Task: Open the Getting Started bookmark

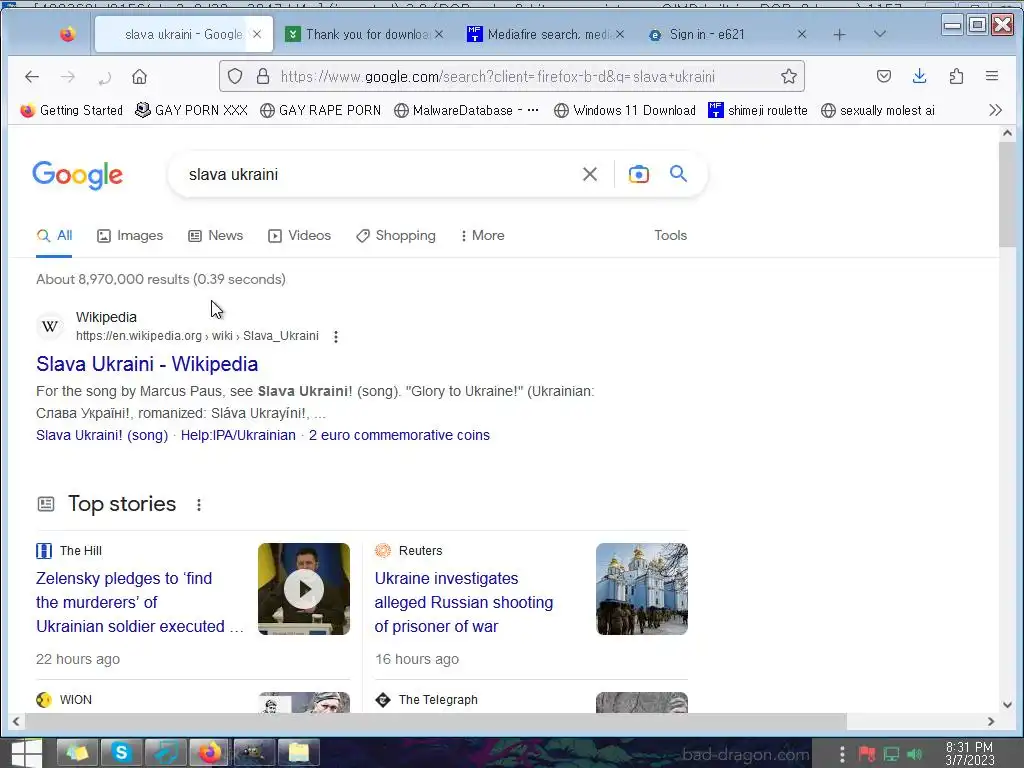Action: tap(71, 110)
